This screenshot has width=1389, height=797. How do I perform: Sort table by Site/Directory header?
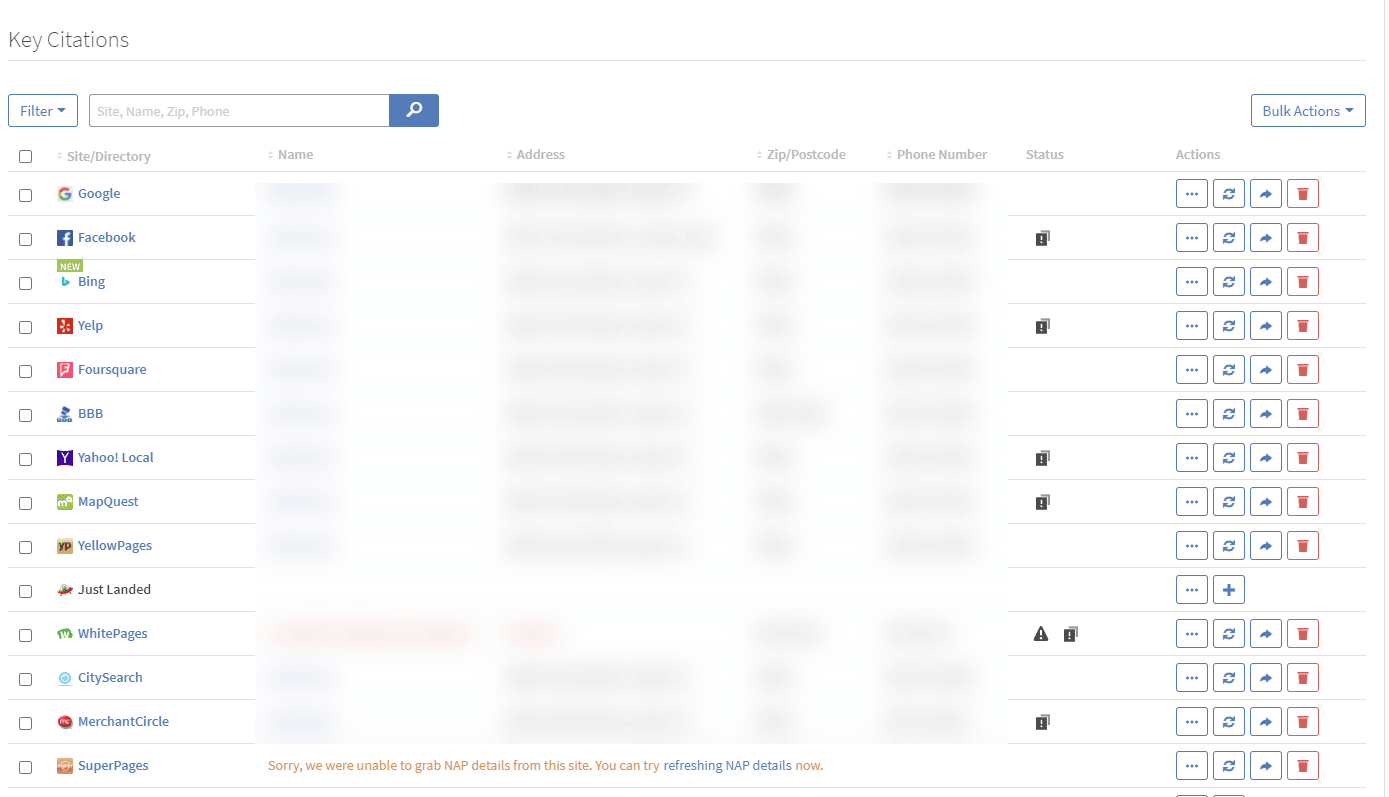click(108, 156)
